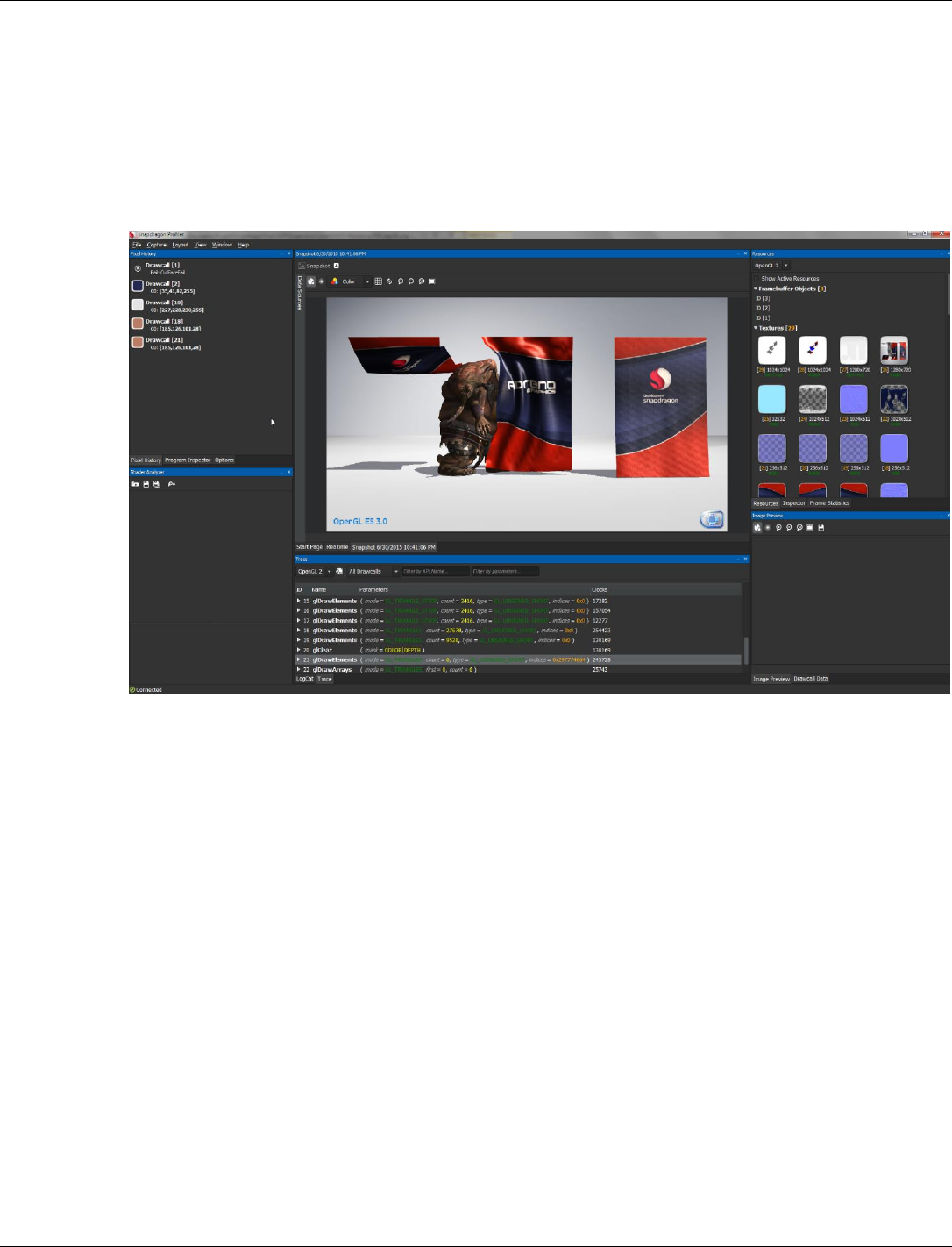Open the File menu
Image resolution: width=952 pixels, height=1247 pixels.
137,245
